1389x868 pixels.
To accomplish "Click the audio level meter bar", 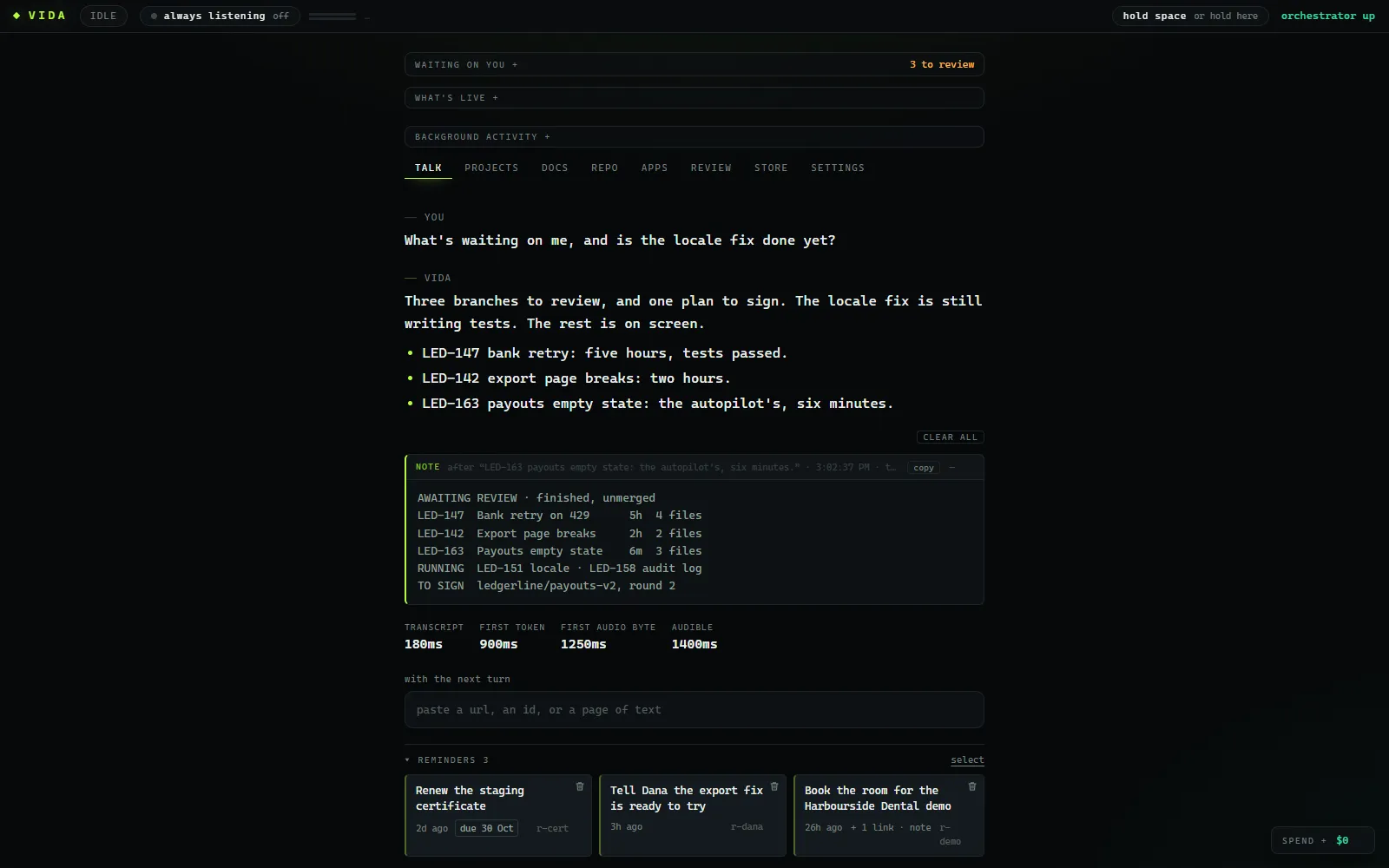I will (x=332, y=16).
